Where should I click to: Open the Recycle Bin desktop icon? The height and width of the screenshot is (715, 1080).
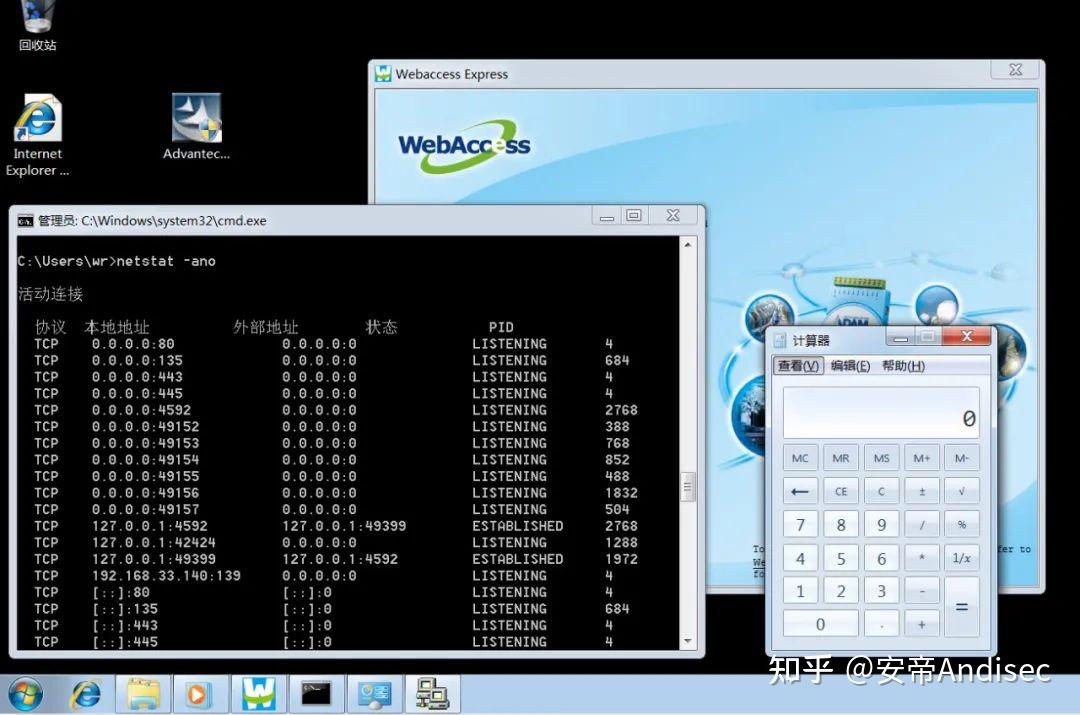(x=37, y=26)
